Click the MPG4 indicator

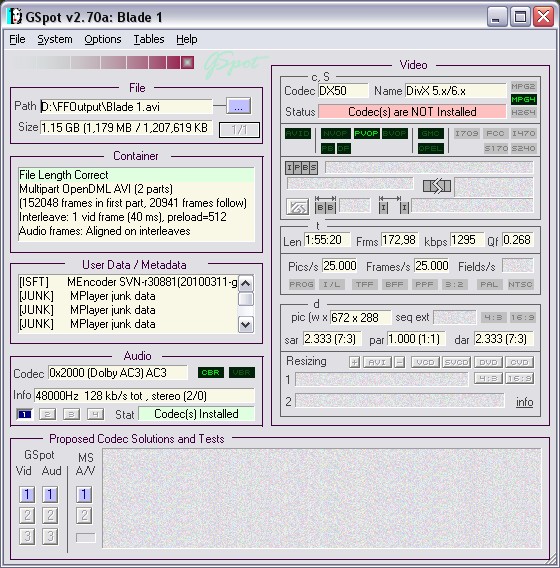[523, 99]
